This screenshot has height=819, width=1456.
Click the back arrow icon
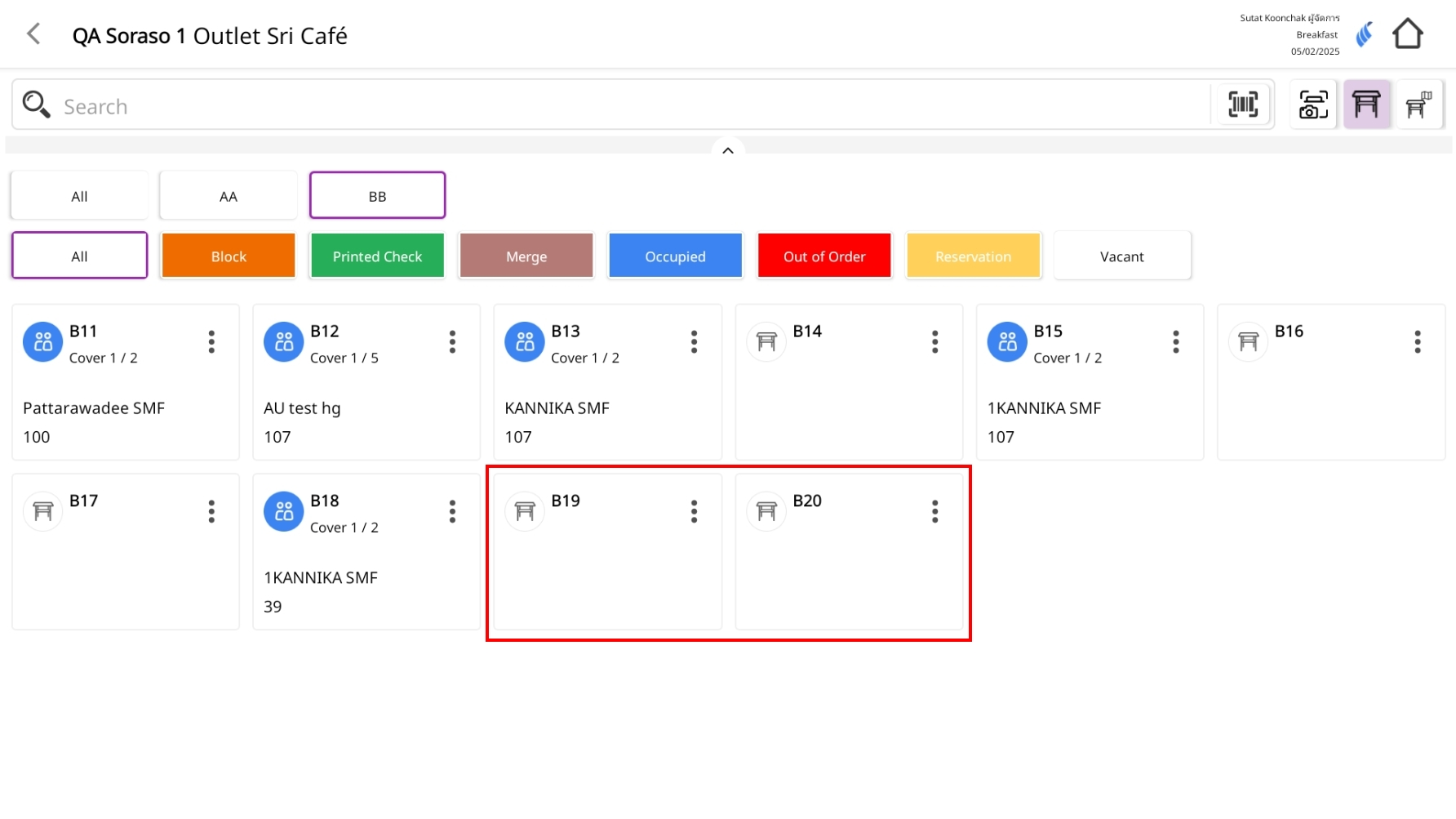coord(33,34)
